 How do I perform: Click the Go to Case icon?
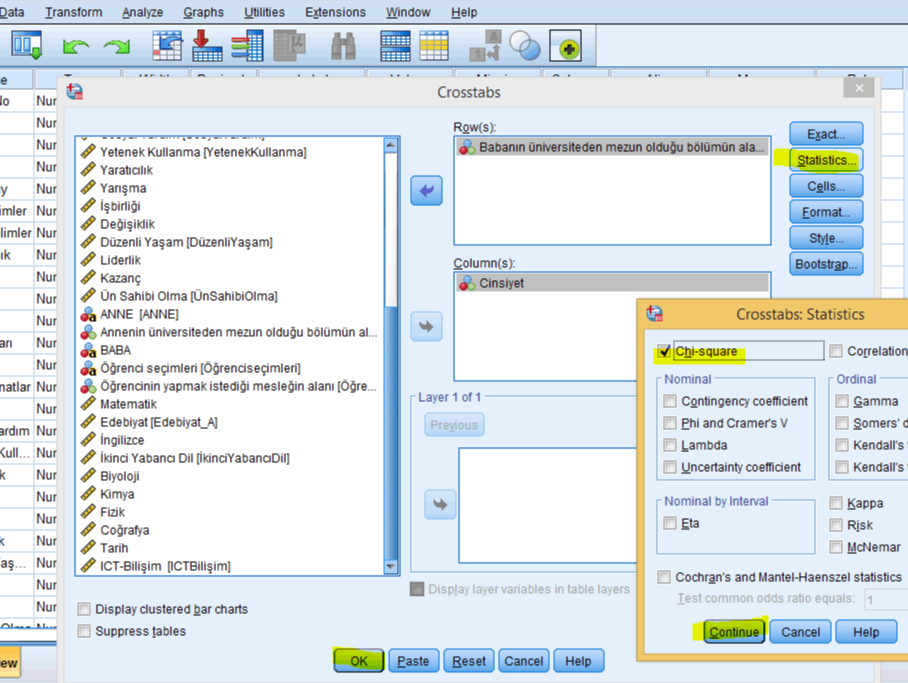[x=167, y=46]
